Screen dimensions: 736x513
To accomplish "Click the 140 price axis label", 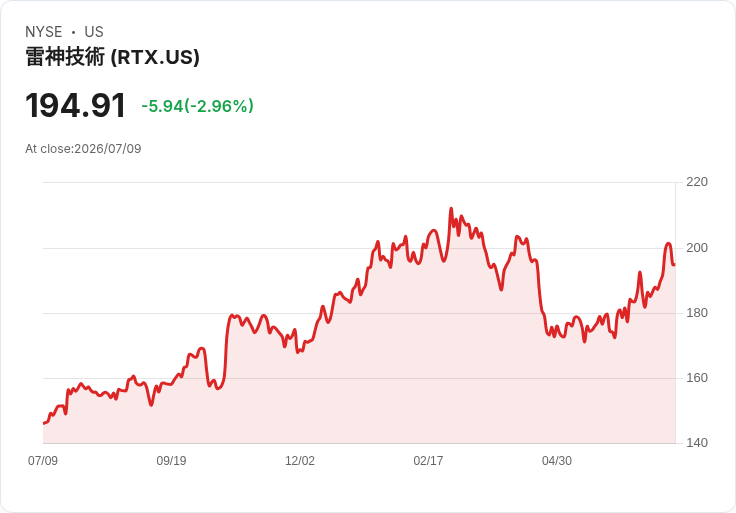I will coord(697,443).
